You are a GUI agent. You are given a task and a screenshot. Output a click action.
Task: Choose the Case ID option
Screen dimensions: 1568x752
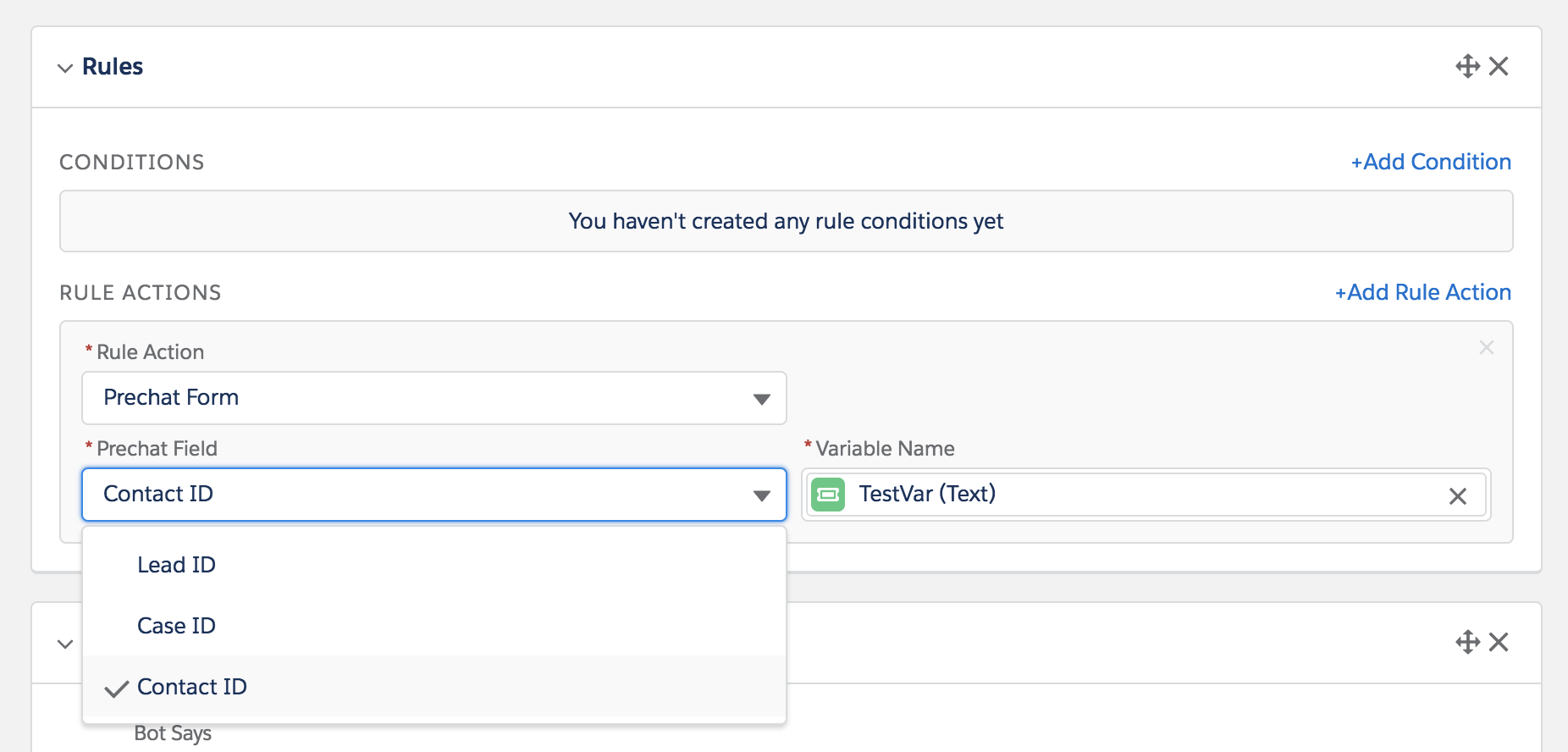tap(176, 626)
